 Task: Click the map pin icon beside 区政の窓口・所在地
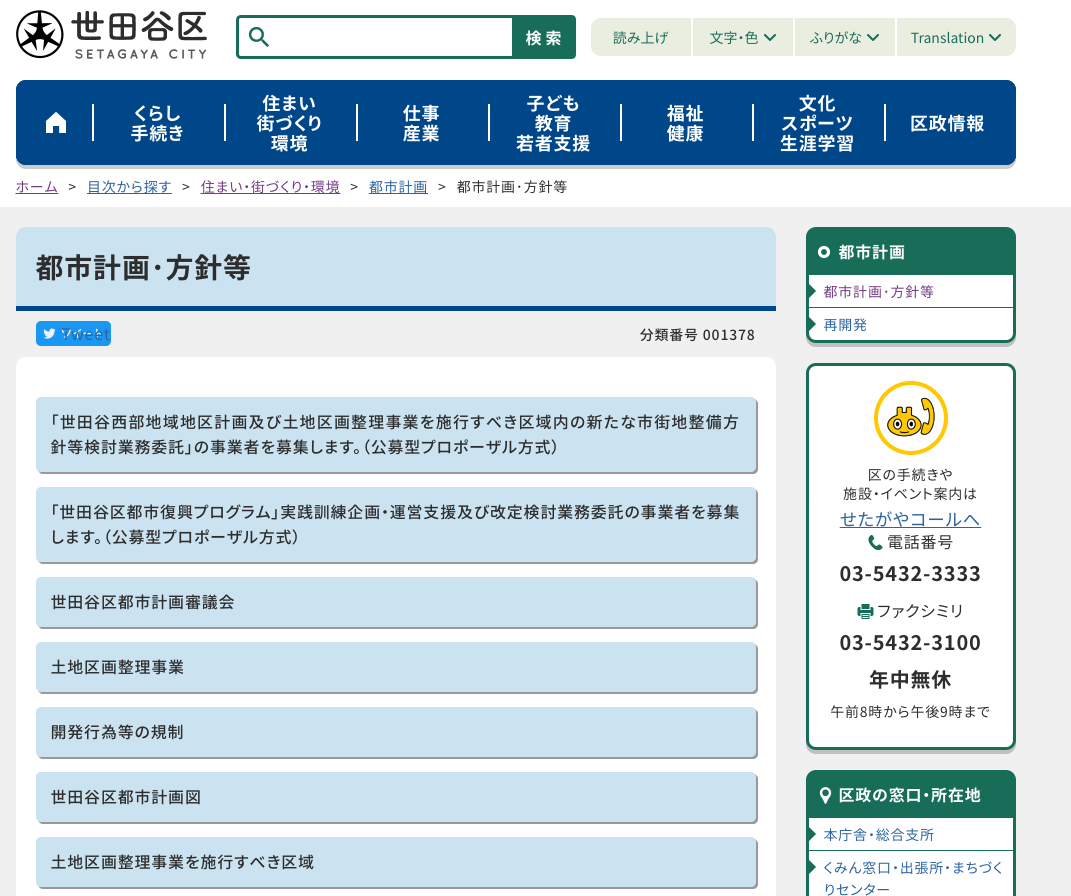(825, 795)
